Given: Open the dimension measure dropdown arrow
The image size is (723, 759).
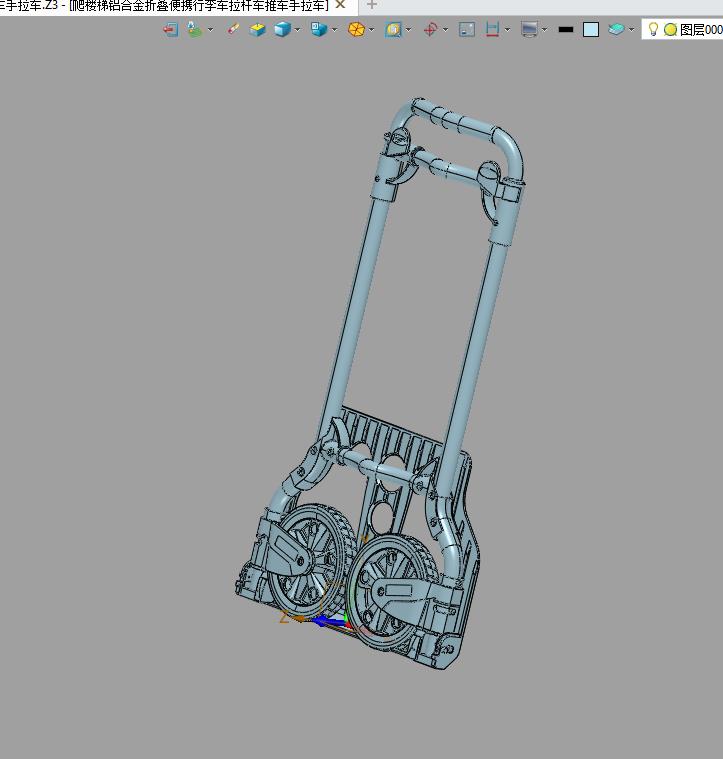Looking at the screenshot, I should 507,30.
